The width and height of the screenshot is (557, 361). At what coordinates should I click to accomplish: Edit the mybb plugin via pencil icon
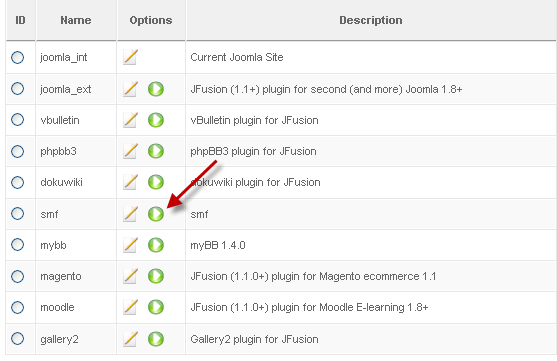point(130,245)
